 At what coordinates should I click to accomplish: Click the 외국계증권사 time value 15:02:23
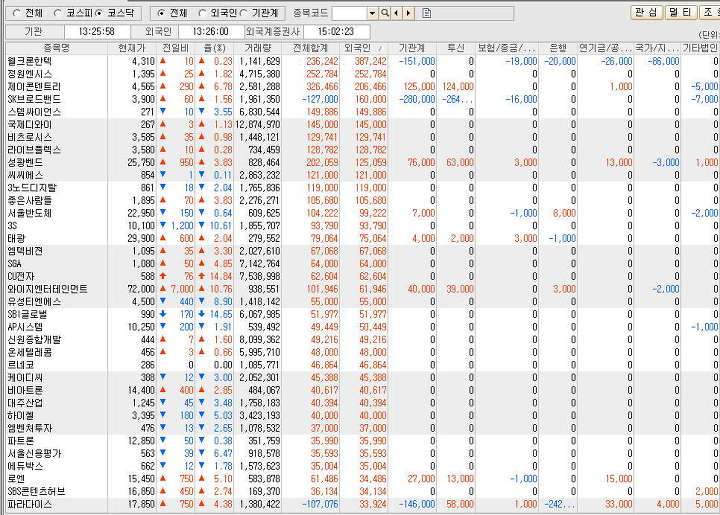[336, 32]
